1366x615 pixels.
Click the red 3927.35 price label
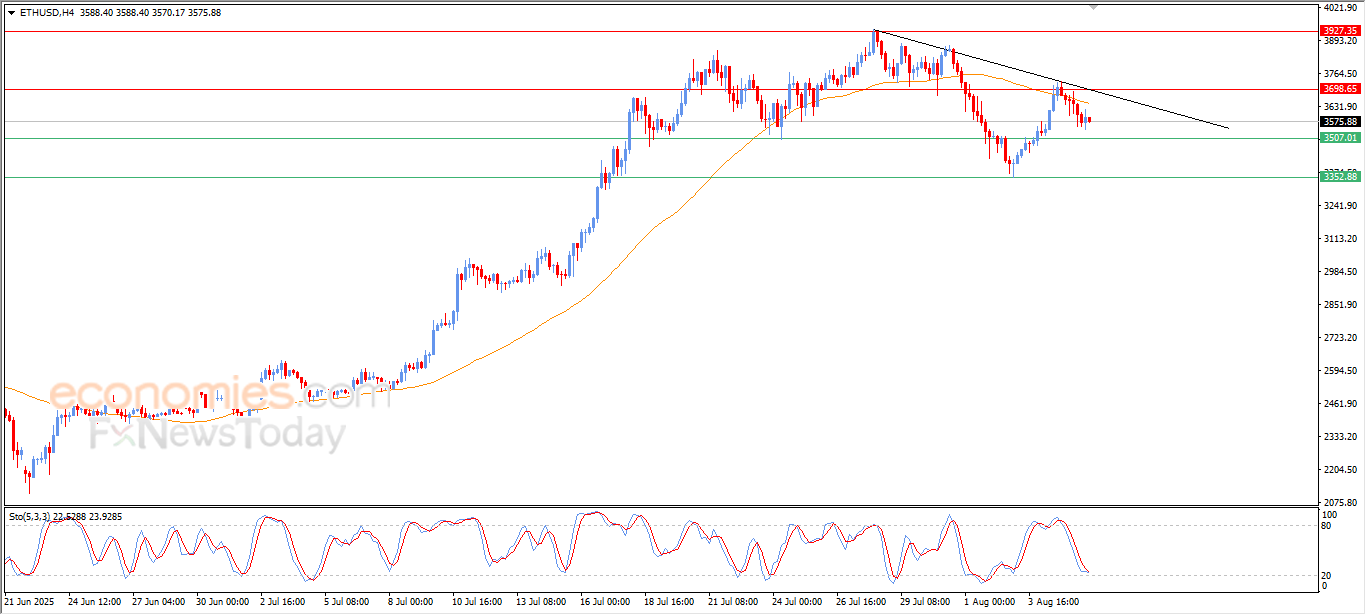(x=1340, y=31)
